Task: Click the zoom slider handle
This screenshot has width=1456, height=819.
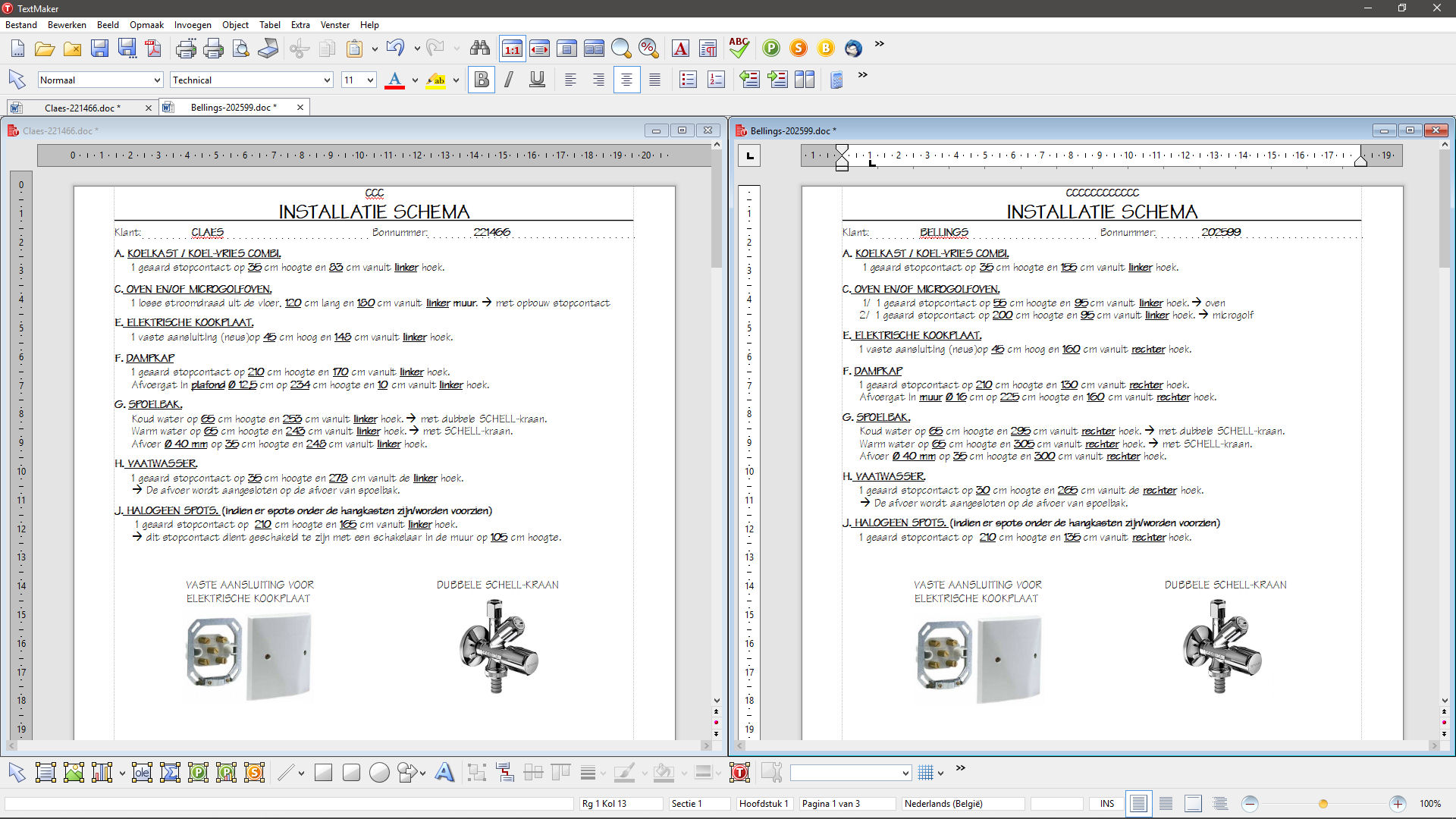Action: 1323,803
